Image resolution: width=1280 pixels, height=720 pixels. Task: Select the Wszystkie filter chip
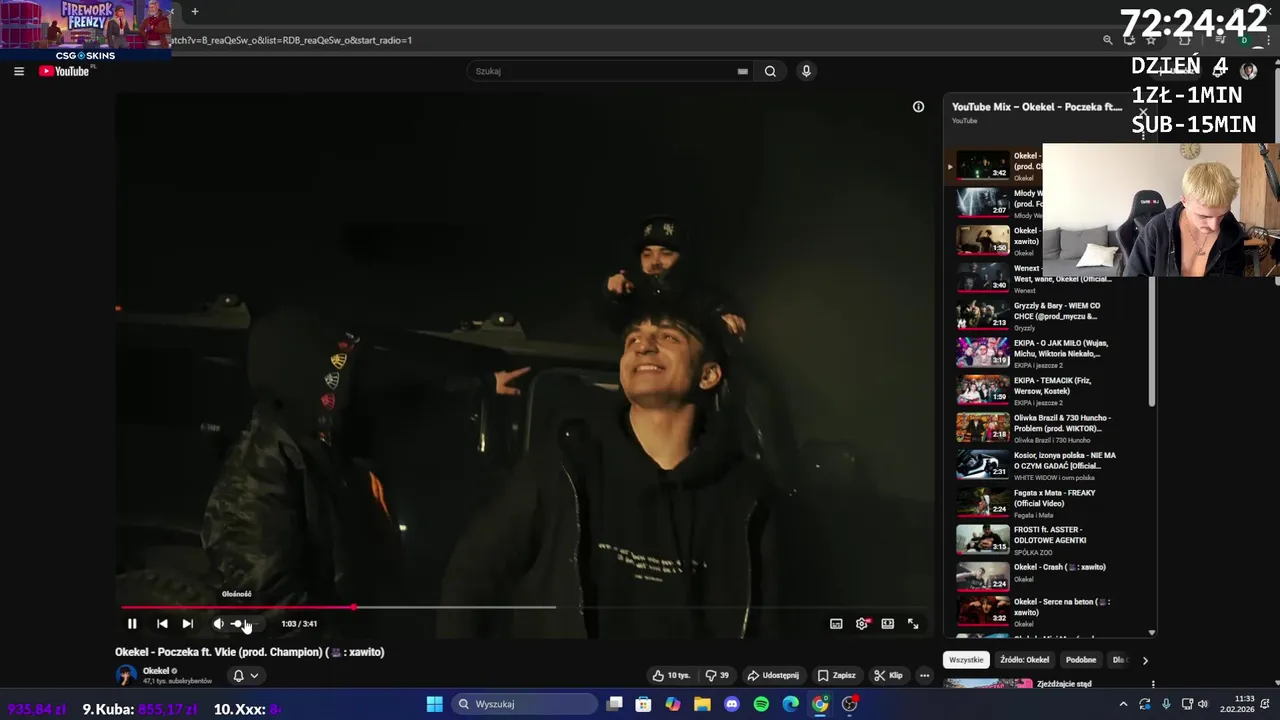(966, 660)
